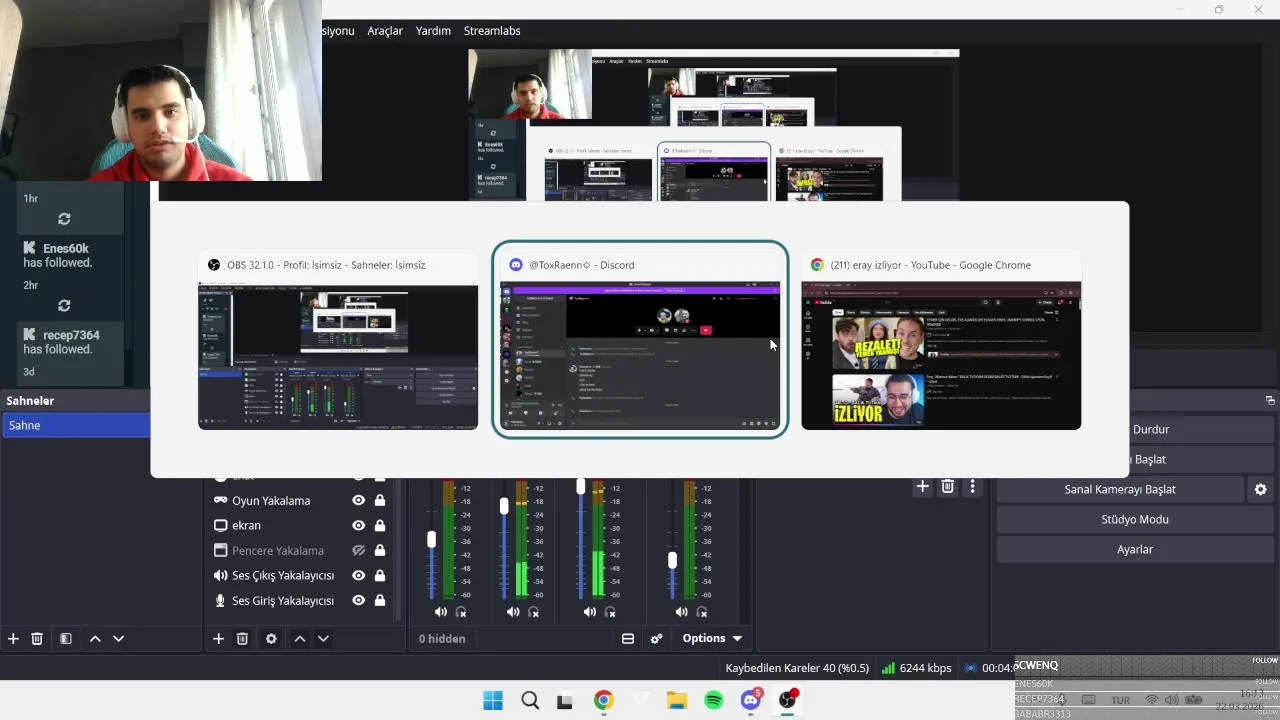Remove scene transition with trash icon
1280x720 pixels.
pos(948,487)
